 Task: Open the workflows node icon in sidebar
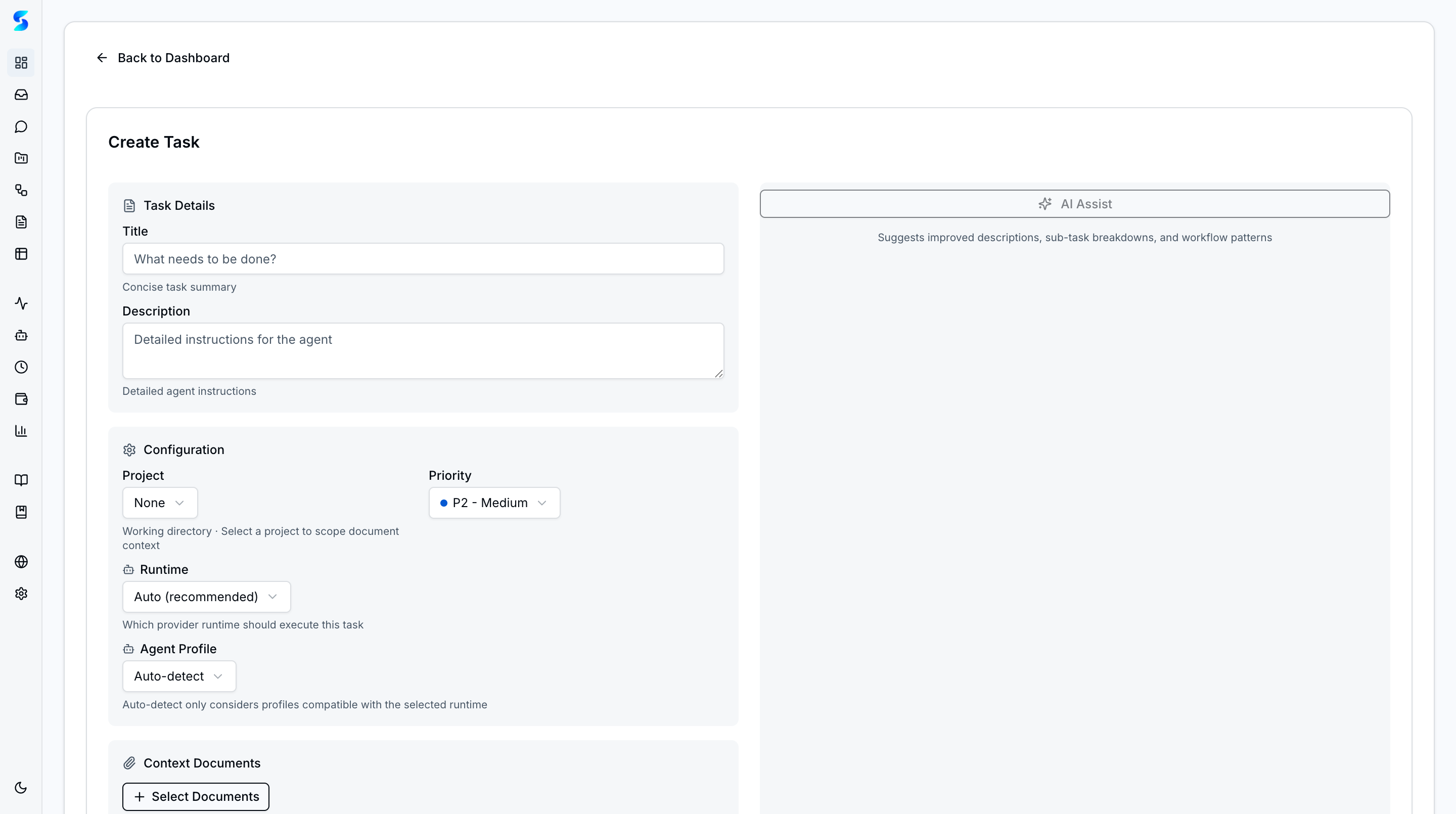click(21, 190)
